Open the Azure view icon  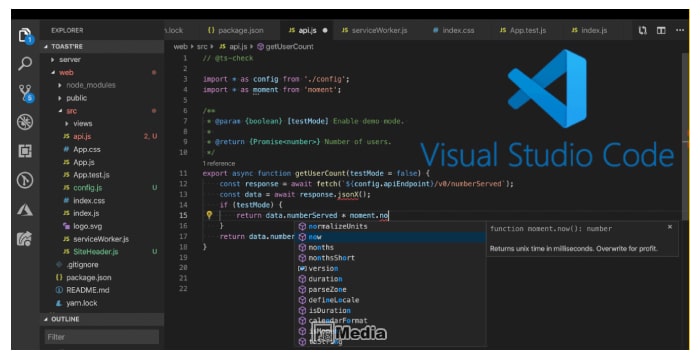25,209
